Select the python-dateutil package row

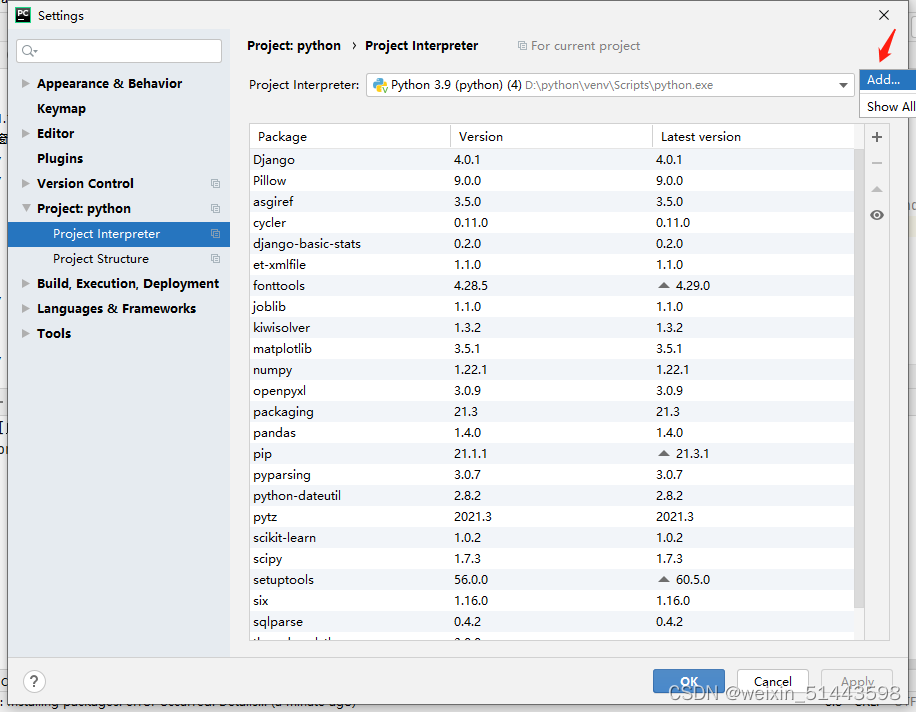tap(551, 496)
